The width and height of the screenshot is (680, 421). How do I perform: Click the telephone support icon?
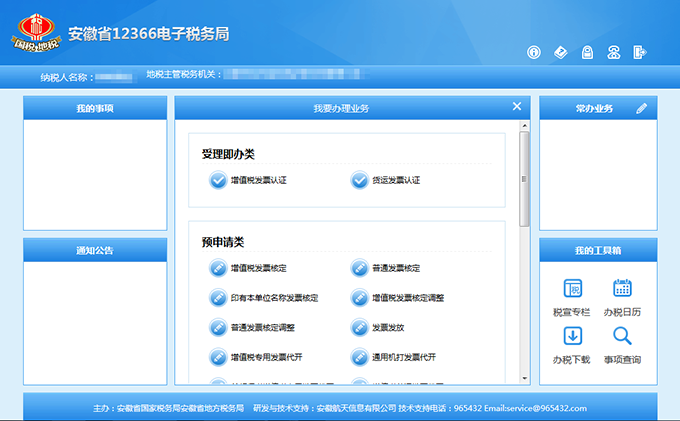pyautogui.click(x=614, y=52)
